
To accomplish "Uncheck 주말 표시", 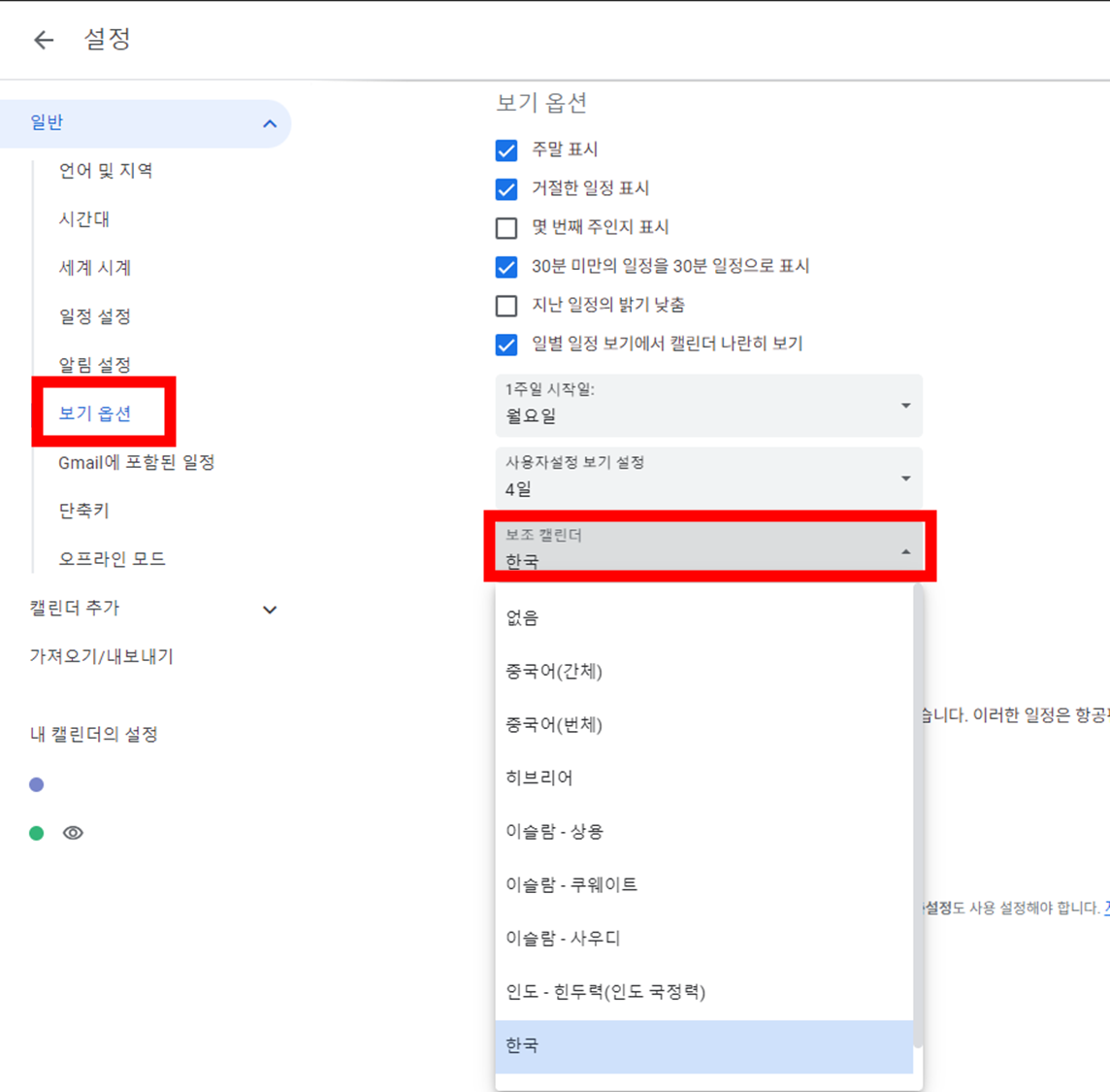I will [x=506, y=150].
